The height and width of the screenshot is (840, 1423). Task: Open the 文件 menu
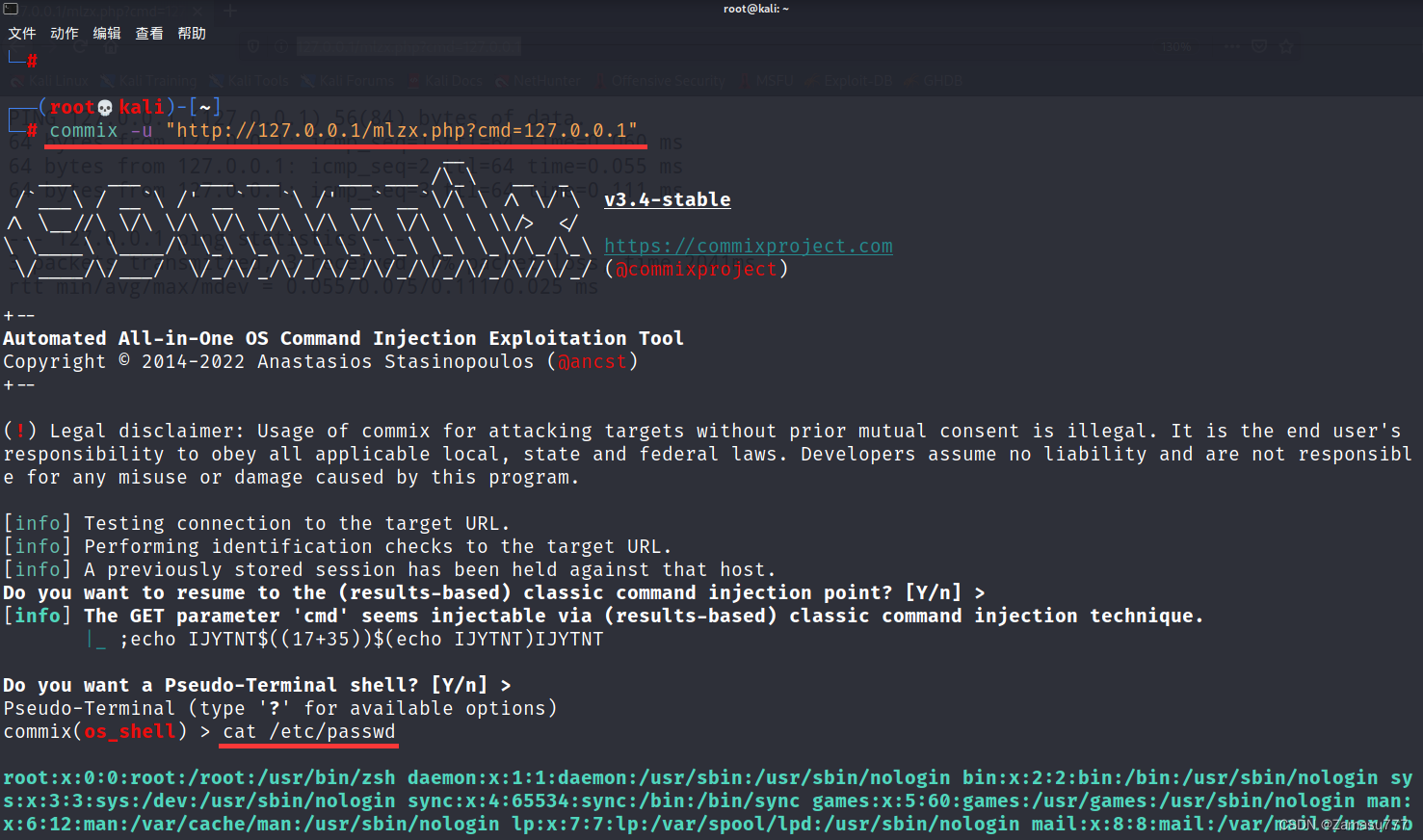point(22,33)
